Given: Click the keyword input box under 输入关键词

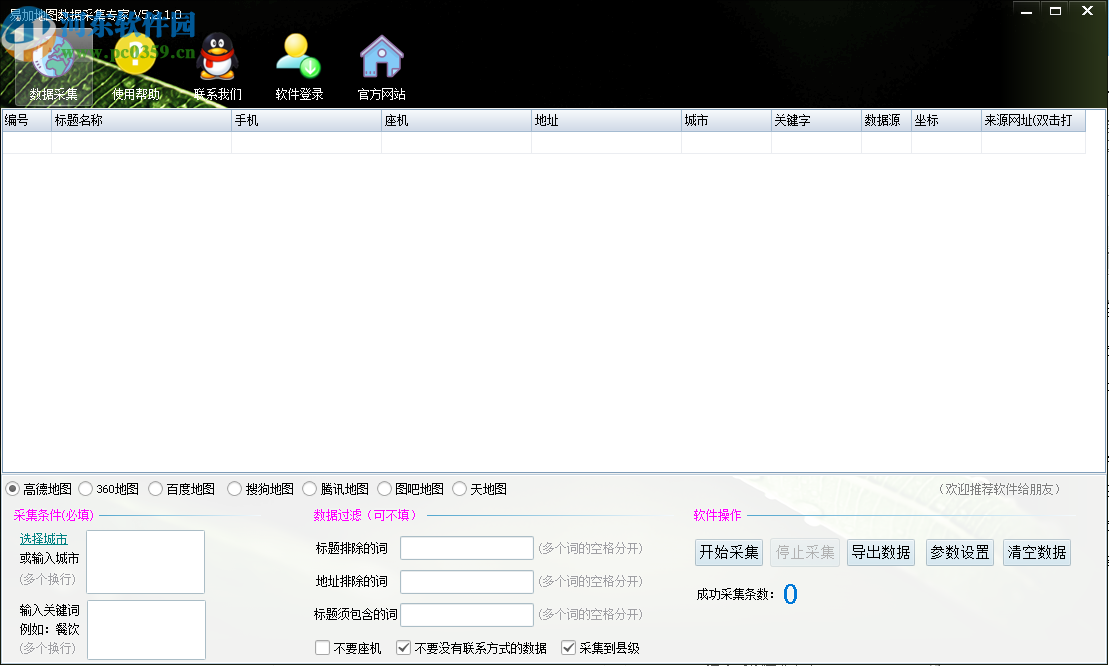Looking at the screenshot, I should [145, 630].
